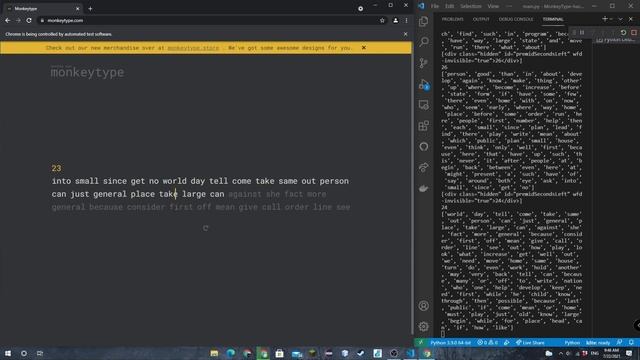The height and width of the screenshot is (360, 640).
Task: Open Live Share view in activity bar
Action: pyautogui.click(x=424, y=167)
